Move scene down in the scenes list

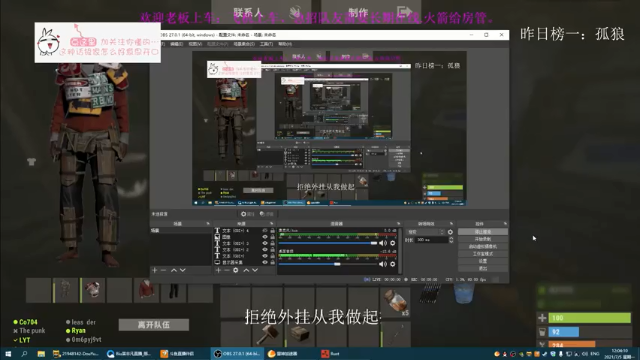[182, 270]
